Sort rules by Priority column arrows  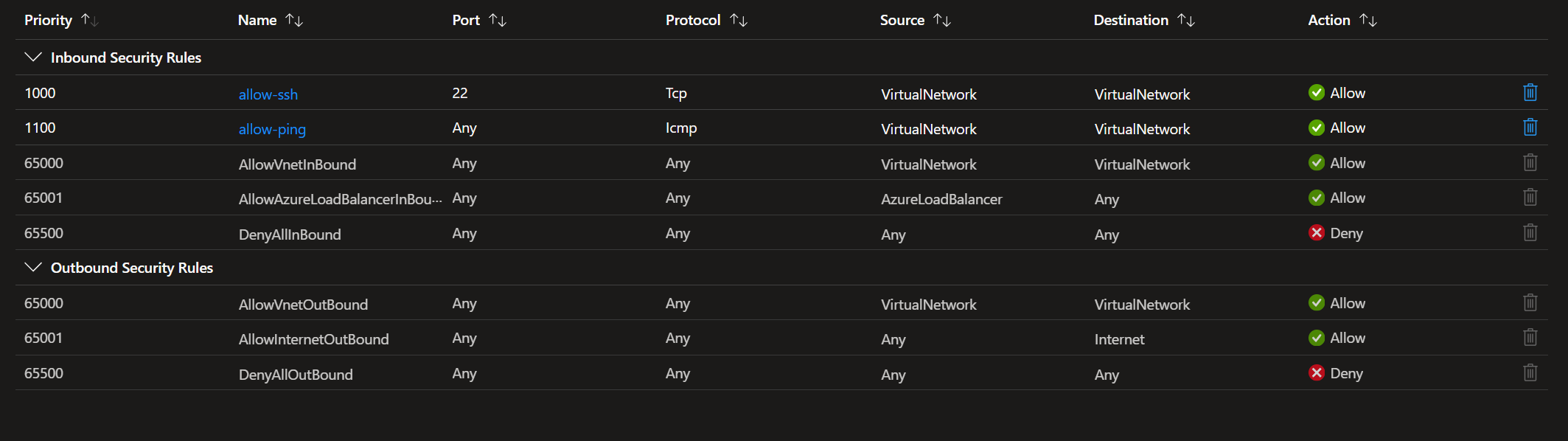click(89, 21)
